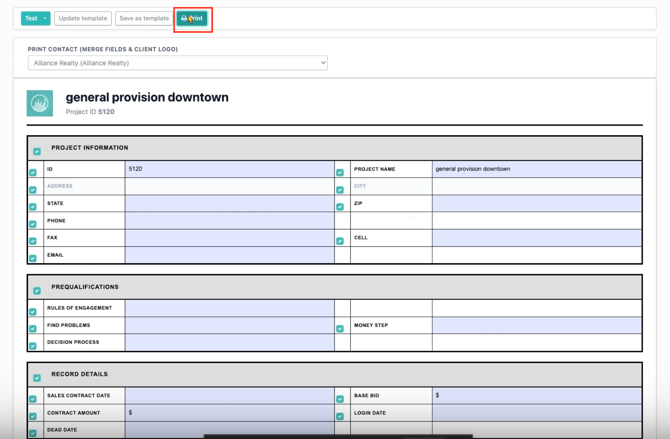Viewport: 670px width, 439px height.
Task: Toggle the Record Details section checkbox
Action: click(x=37, y=378)
